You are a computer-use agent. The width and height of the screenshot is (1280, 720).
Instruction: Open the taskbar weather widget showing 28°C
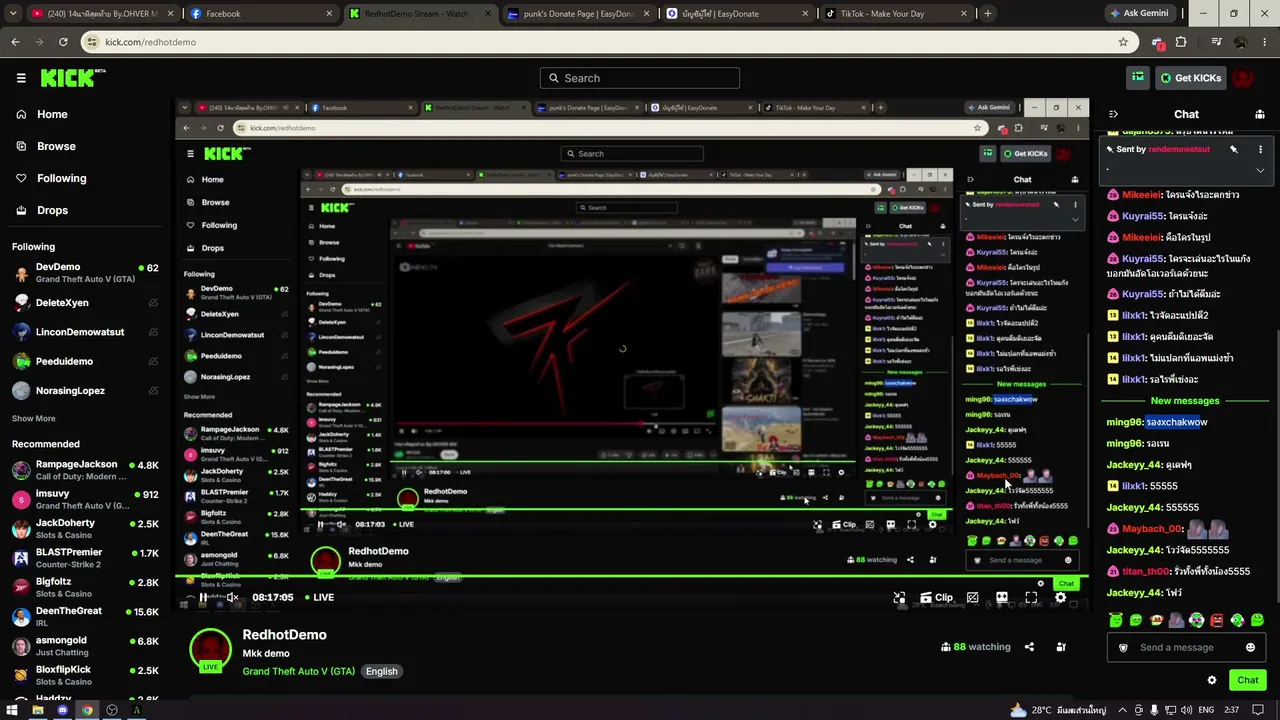tap(1058, 710)
